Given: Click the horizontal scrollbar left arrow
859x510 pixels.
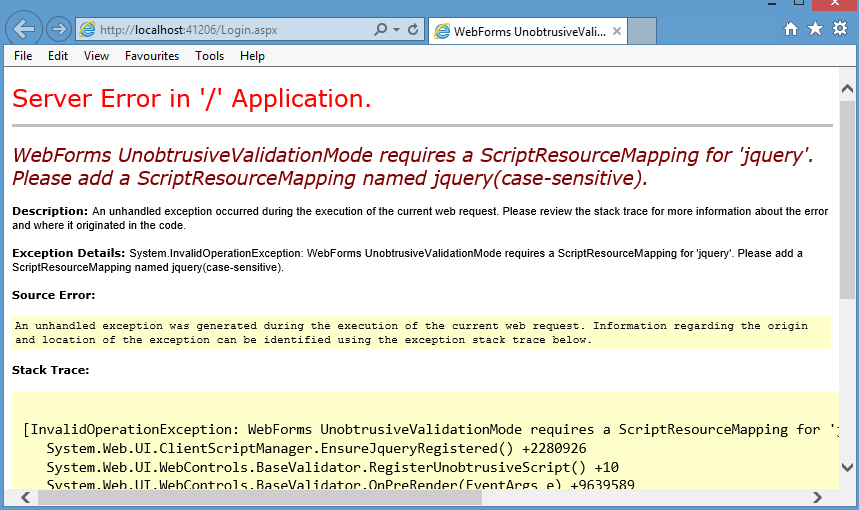Looking at the screenshot, I should point(25,497).
